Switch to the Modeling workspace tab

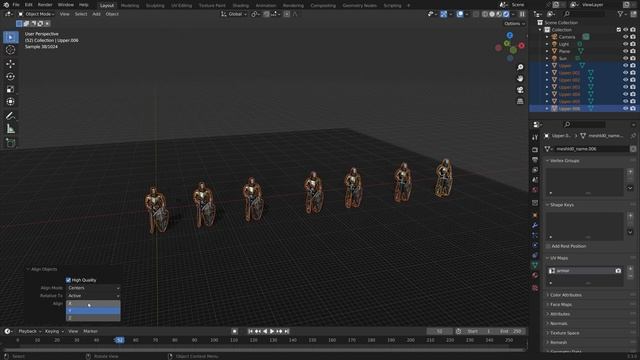pyautogui.click(x=130, y=5)
